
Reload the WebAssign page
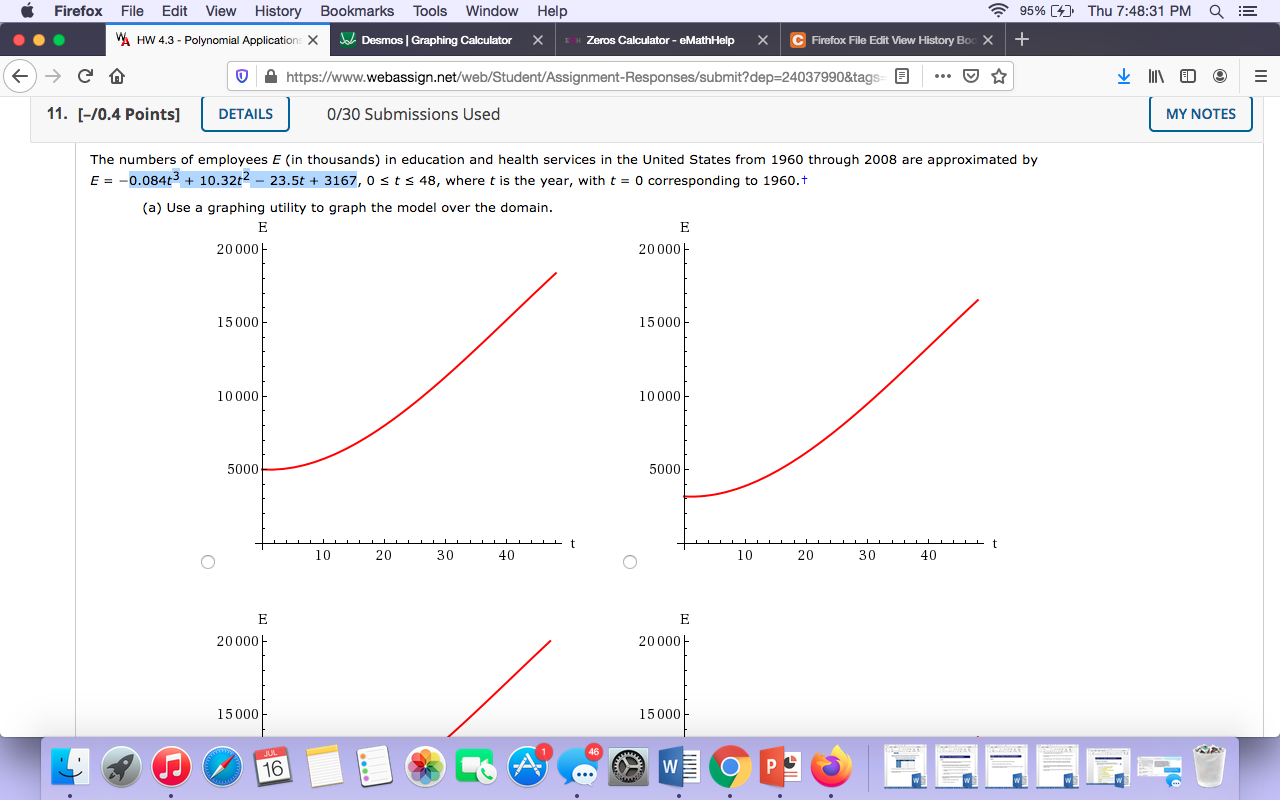(85, 76)
